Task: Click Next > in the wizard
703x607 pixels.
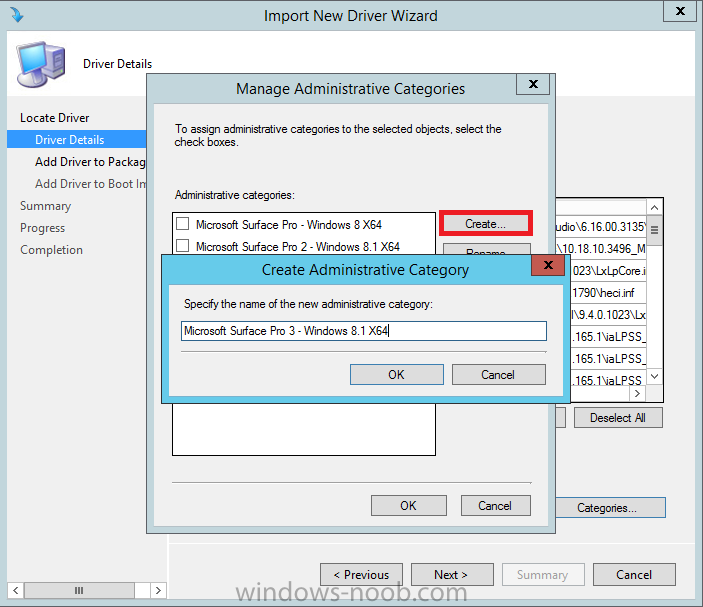Action: pos(452,574)
